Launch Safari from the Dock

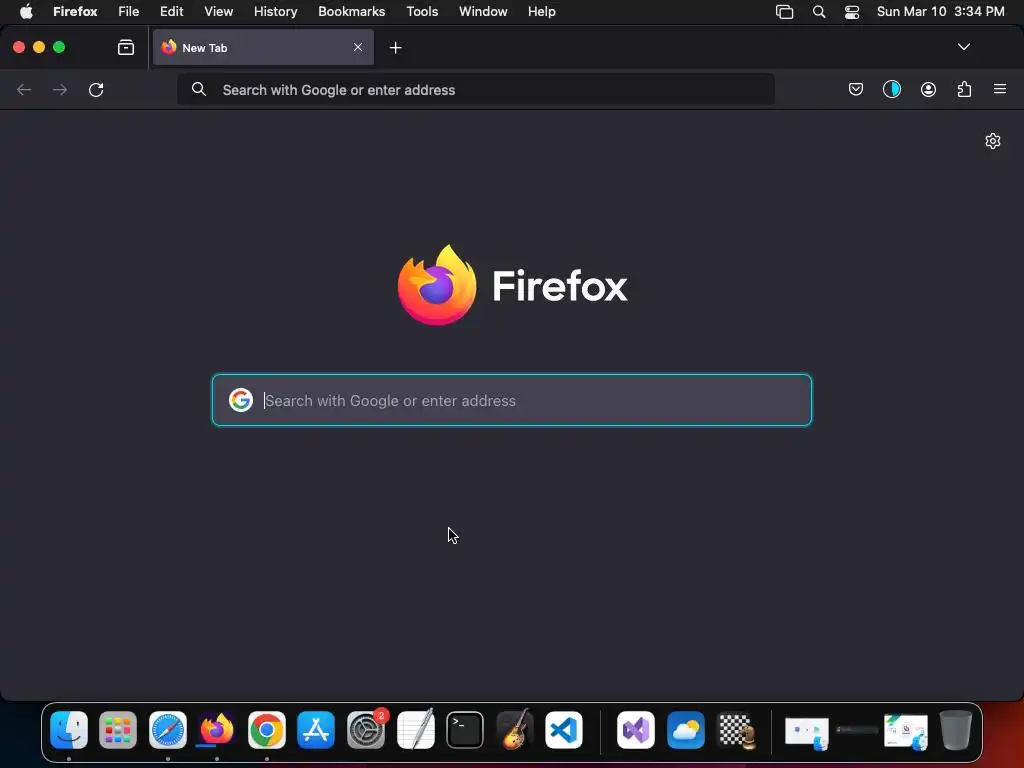tap(168, 729)
